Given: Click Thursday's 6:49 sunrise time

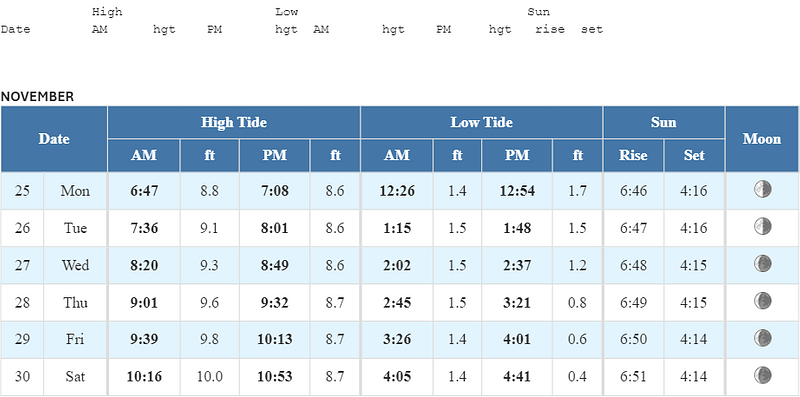Looking at the screenshot, I should 633,303.
